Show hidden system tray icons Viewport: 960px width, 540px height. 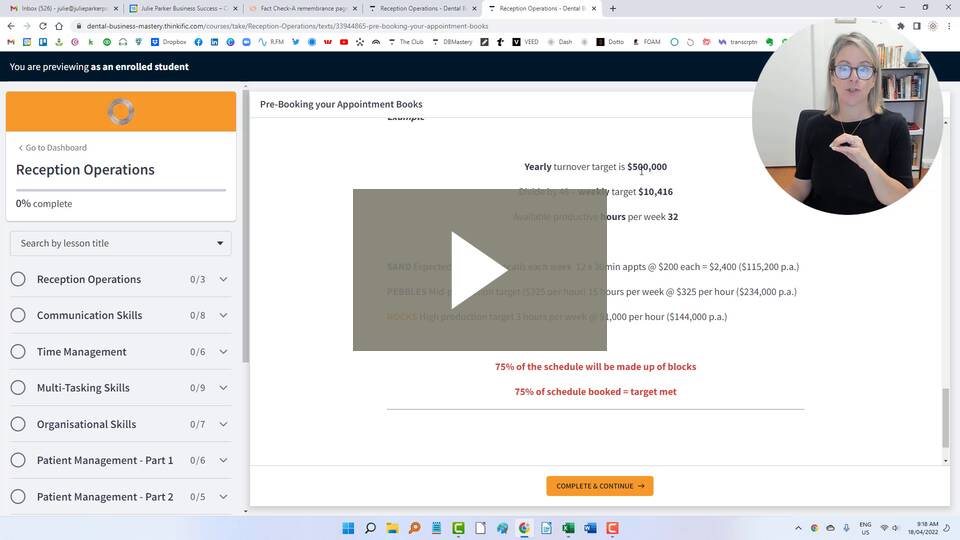(x=798, y=528)
